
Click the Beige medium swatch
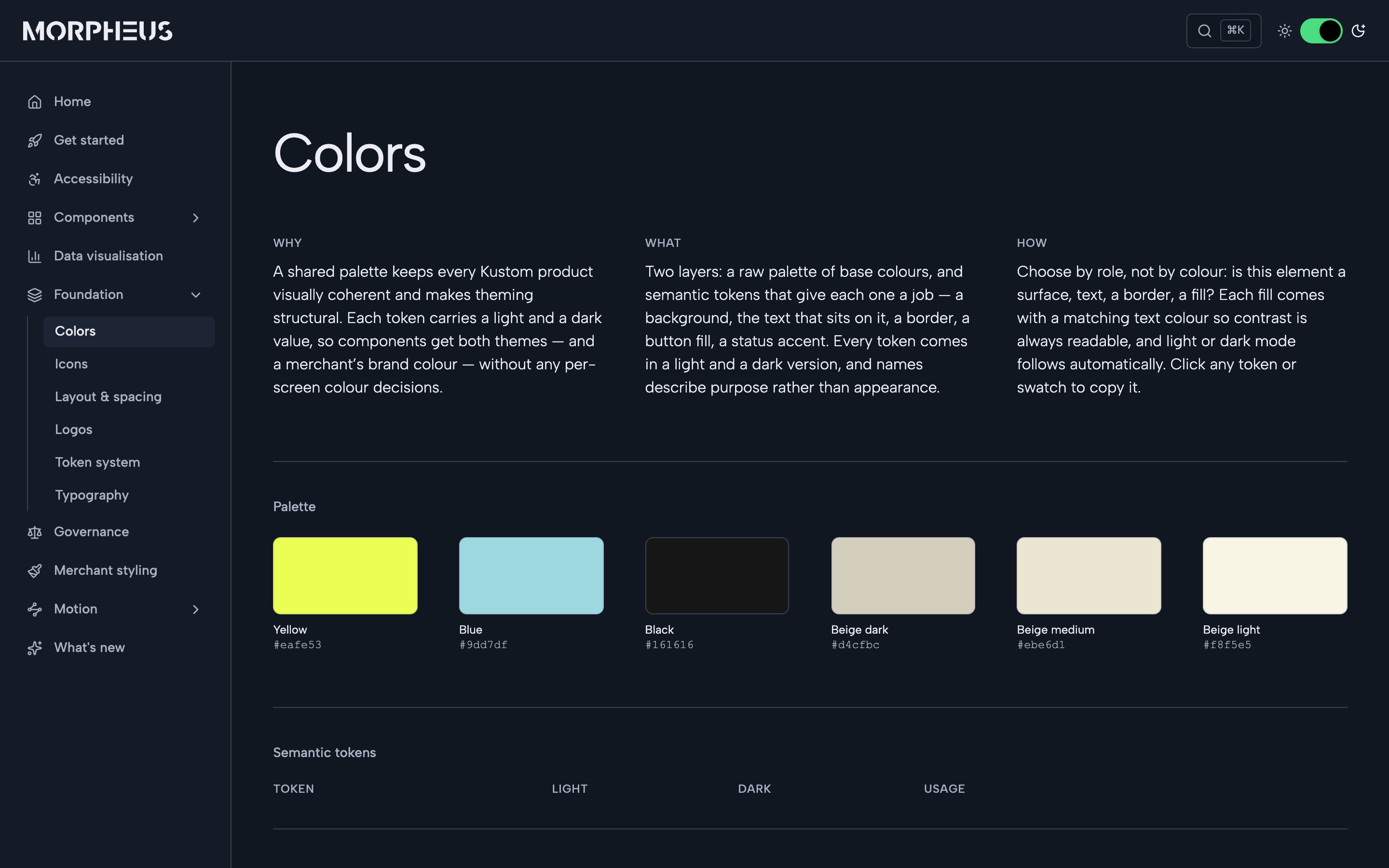(1089, 575)
